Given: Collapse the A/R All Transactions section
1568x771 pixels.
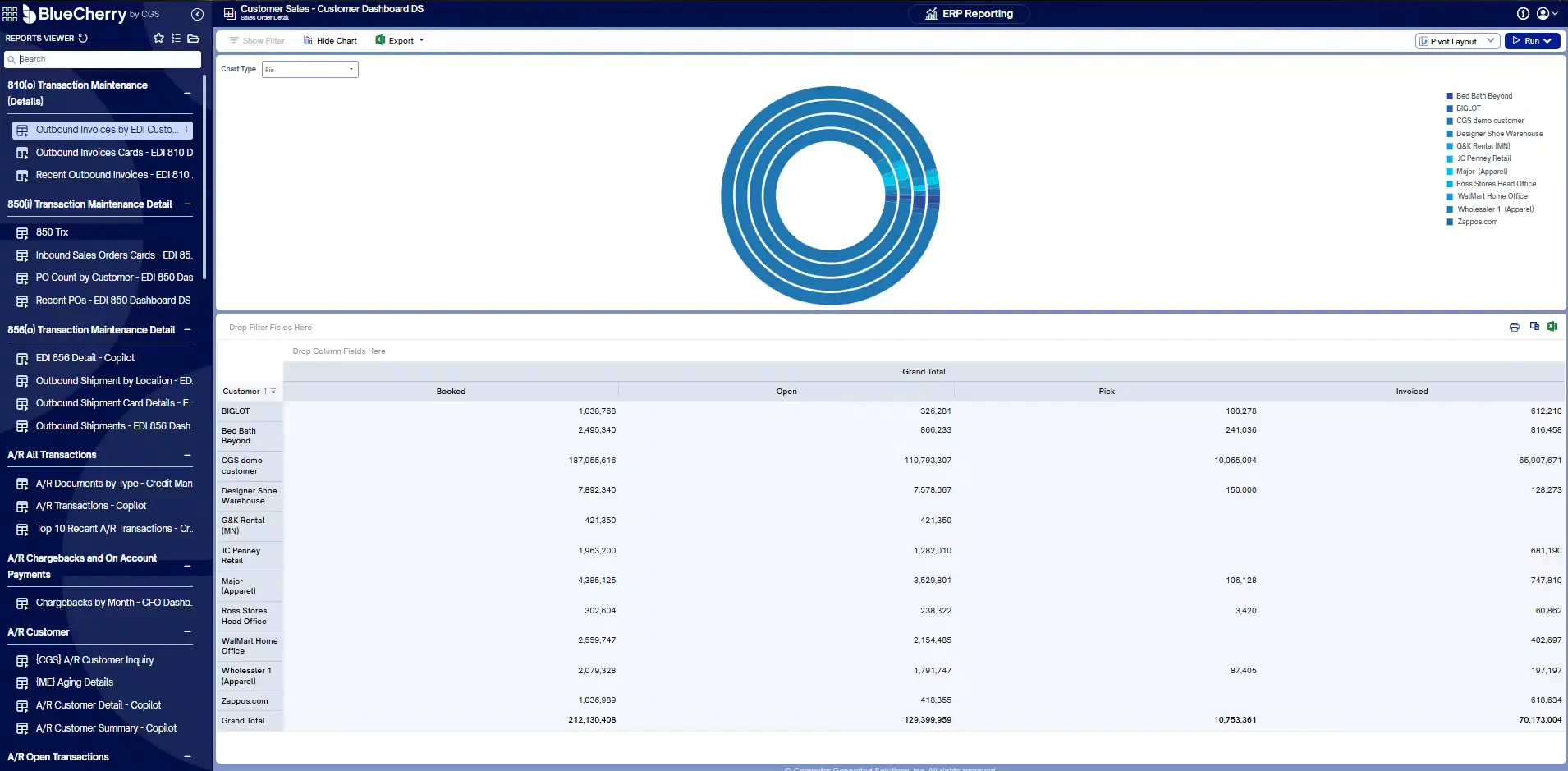Looking at the screenshot, I should [x=187, y=455].
